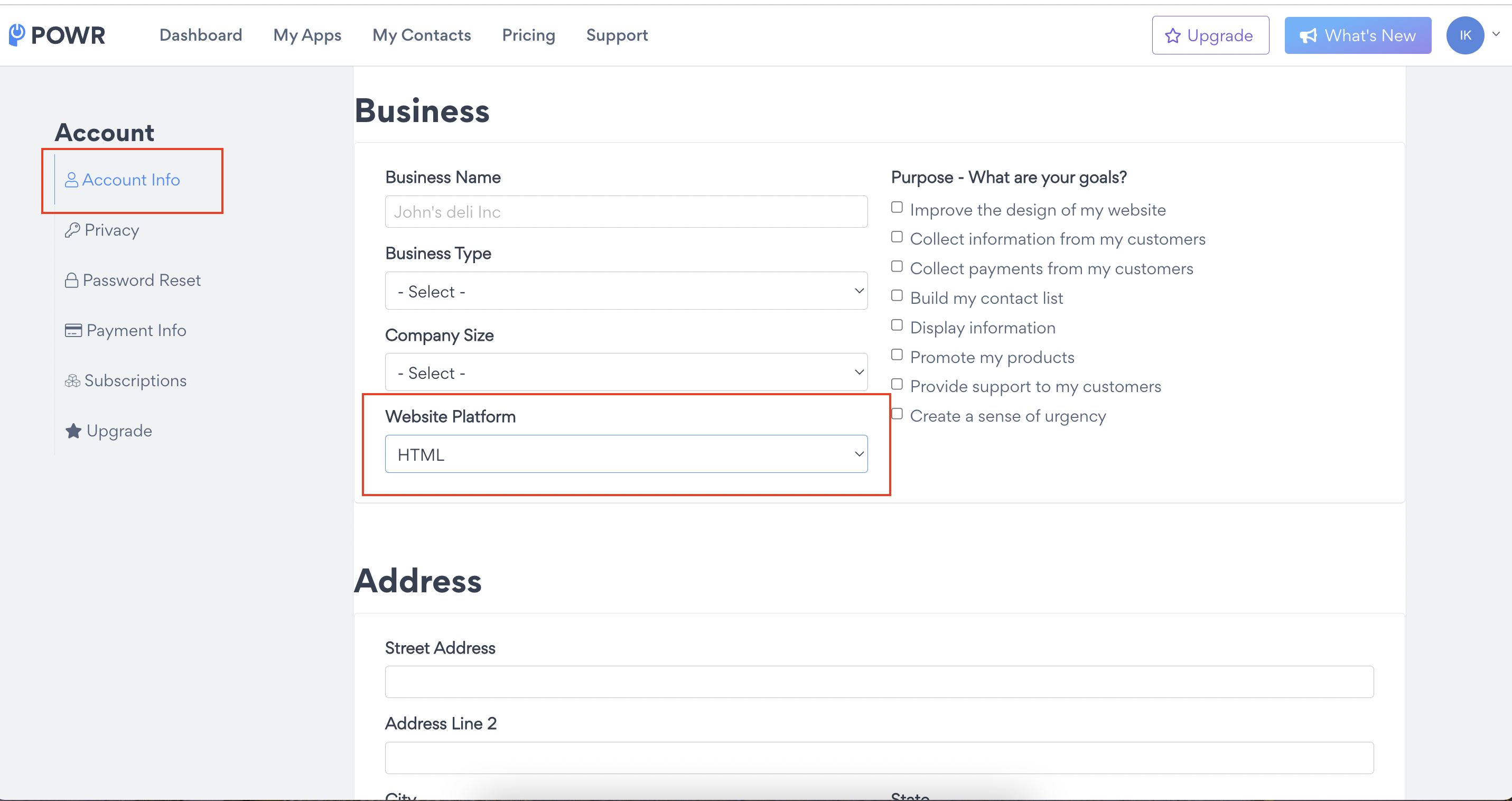
Task: Enable Build my contact list checkbox
Action: point(897,296)
